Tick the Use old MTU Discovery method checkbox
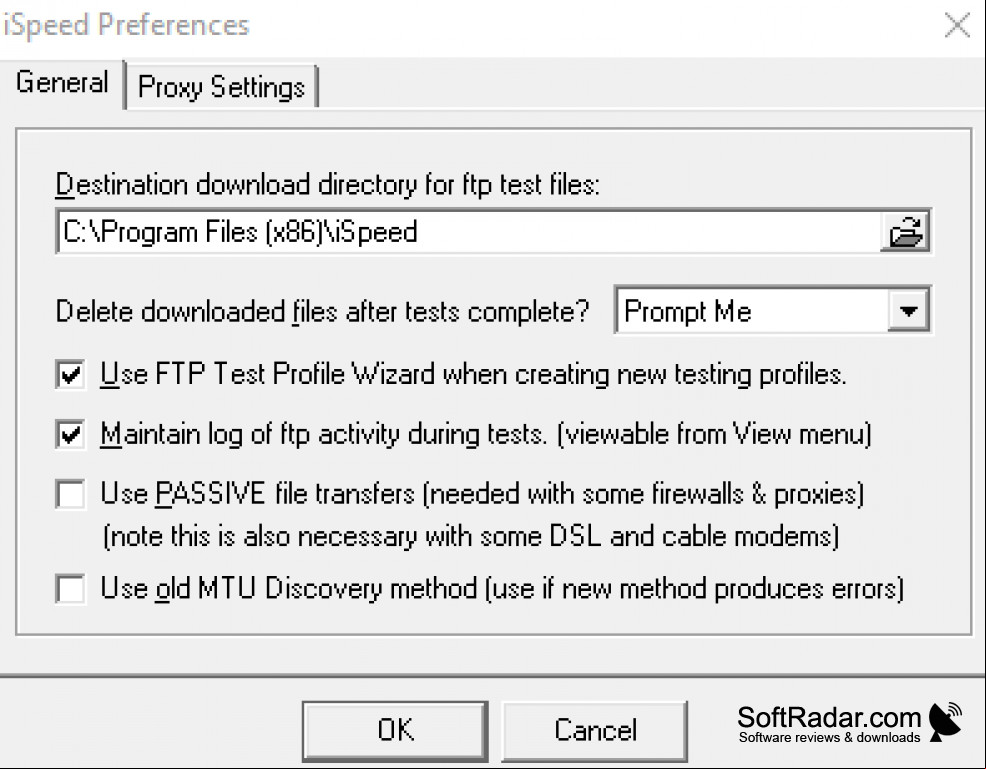This screenshot has width=986, height=769. (x=70, y=589)
